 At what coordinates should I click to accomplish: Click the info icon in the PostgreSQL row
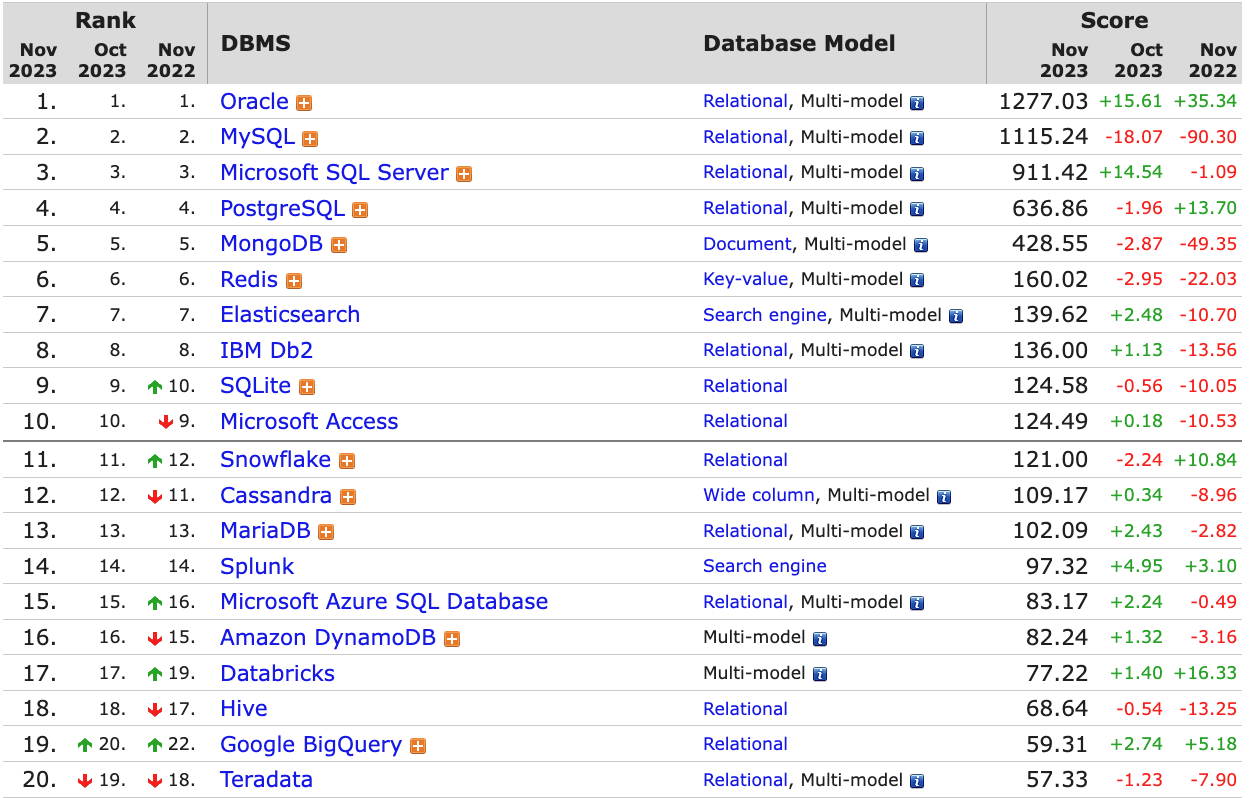(x=917, y=209)
